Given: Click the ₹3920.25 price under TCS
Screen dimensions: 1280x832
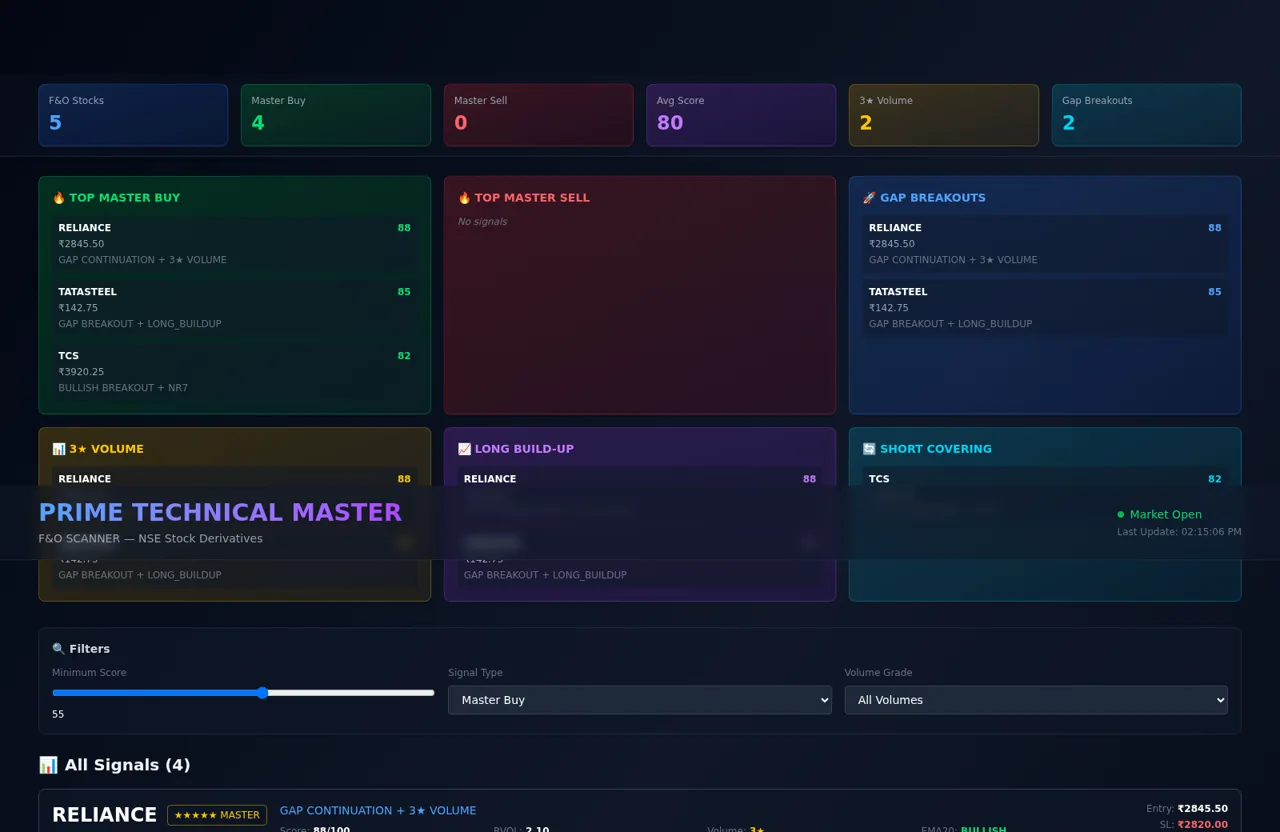Looking at the screenshot, I should coord(81,372).
